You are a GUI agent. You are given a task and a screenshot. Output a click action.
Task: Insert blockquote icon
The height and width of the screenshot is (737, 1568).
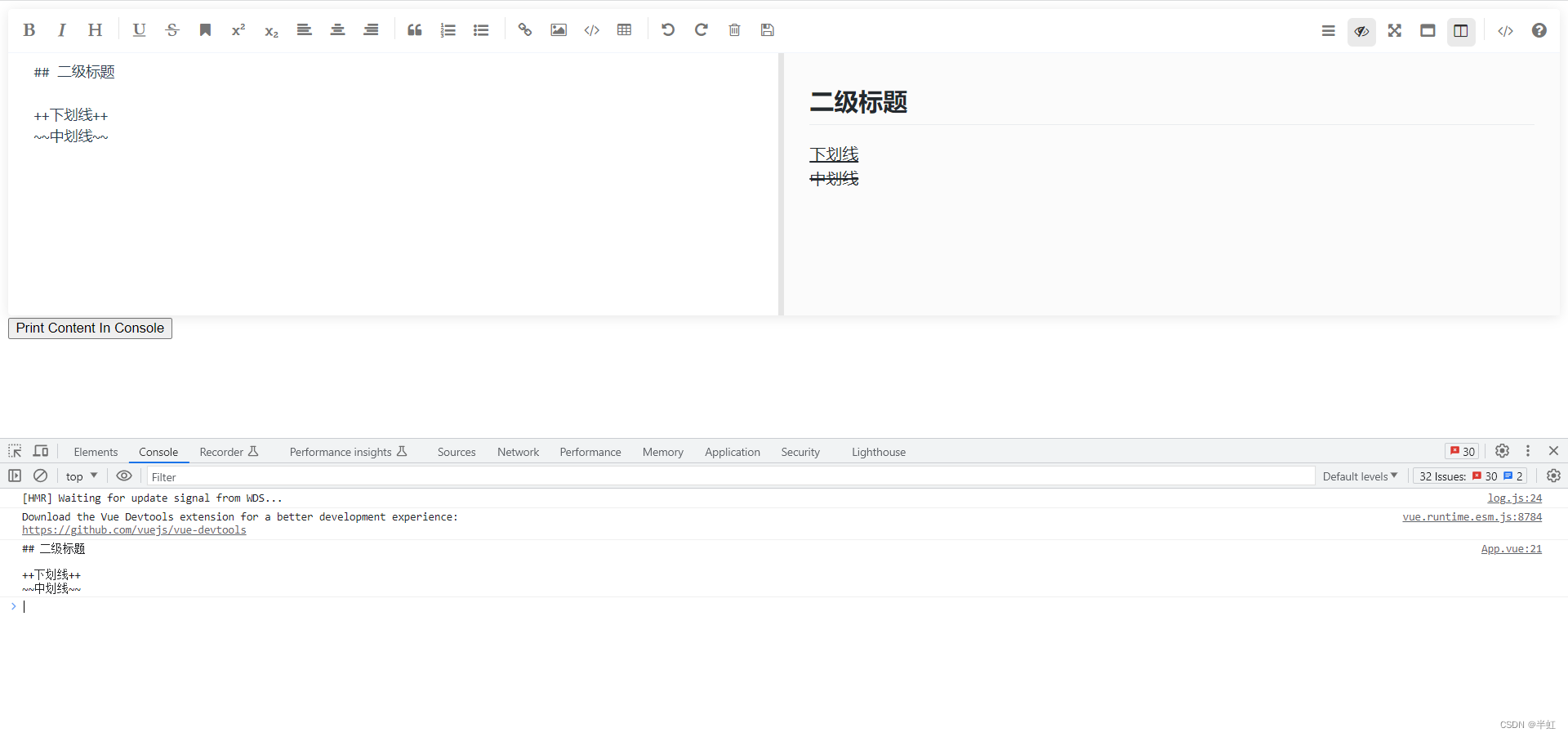[415, 30]
